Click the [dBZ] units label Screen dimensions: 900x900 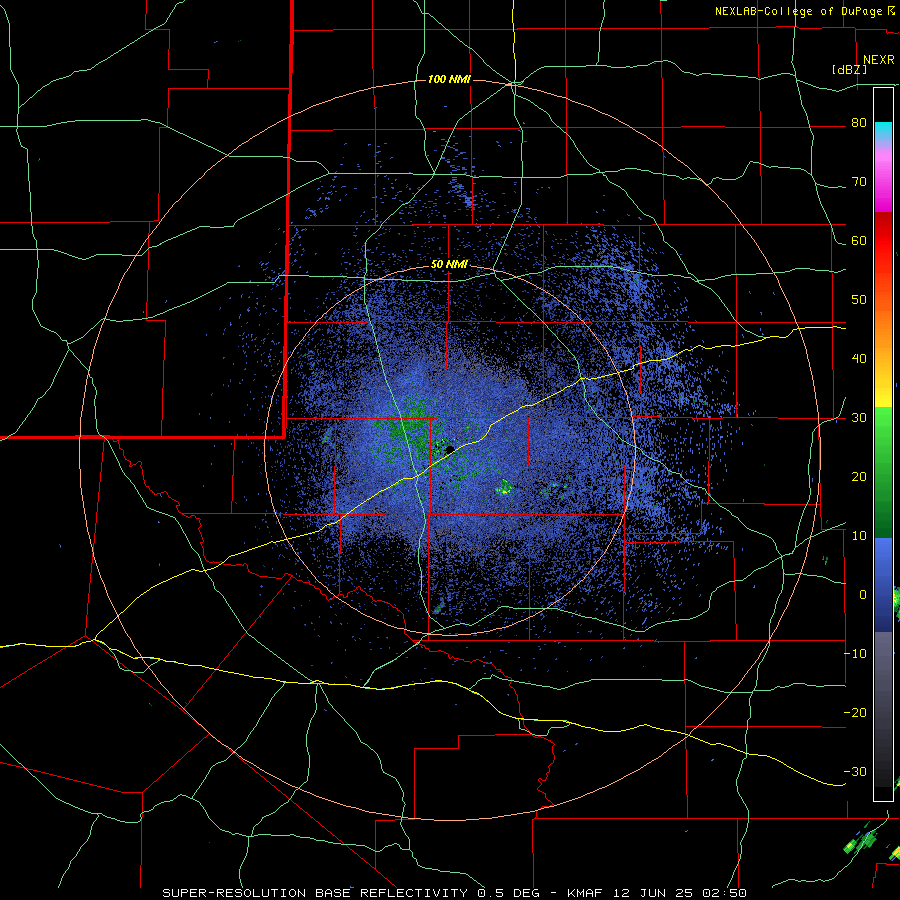(x=849, y=69)
